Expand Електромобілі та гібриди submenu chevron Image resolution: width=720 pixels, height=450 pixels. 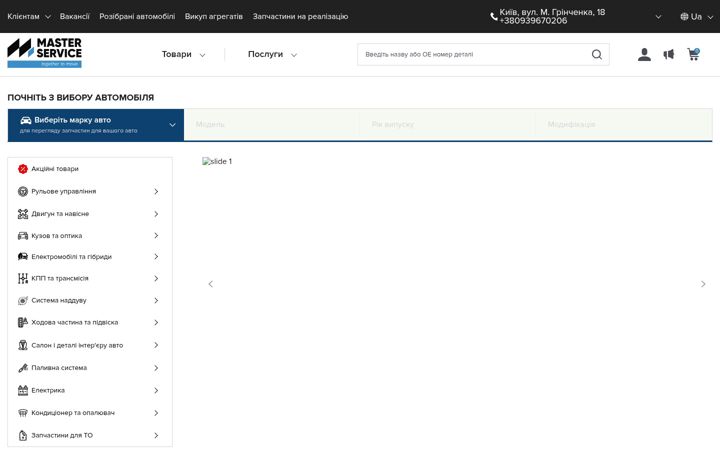(x=156, y=257)
